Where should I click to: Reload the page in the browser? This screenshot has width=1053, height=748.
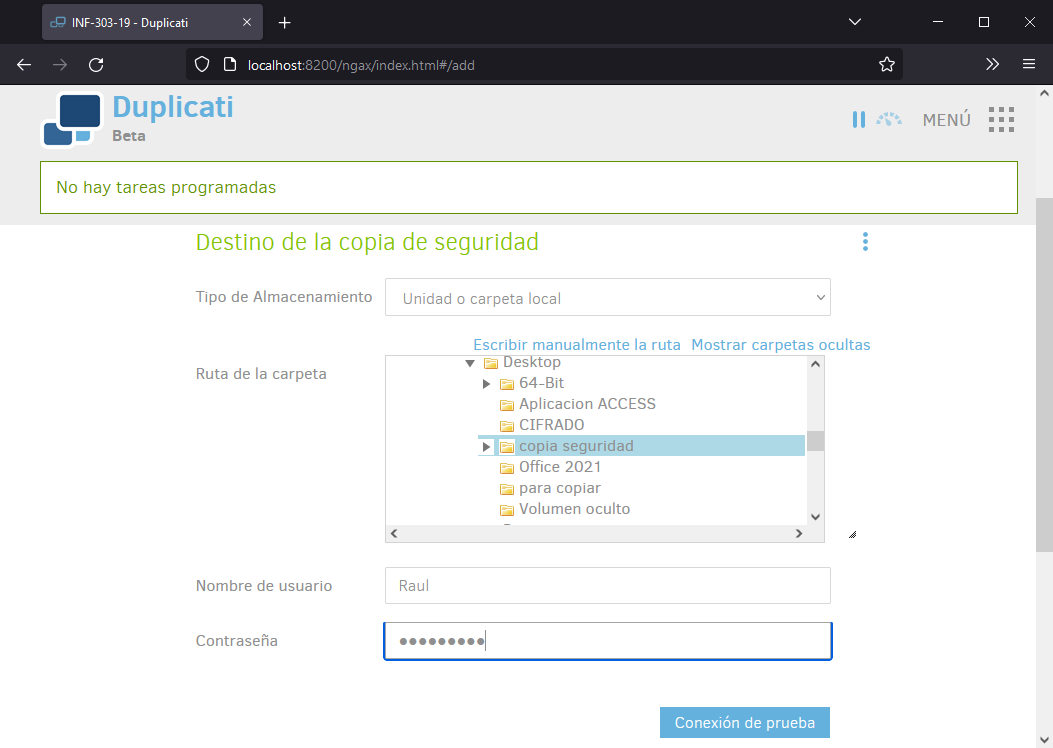pyautogui.click(x=96, y=65)
